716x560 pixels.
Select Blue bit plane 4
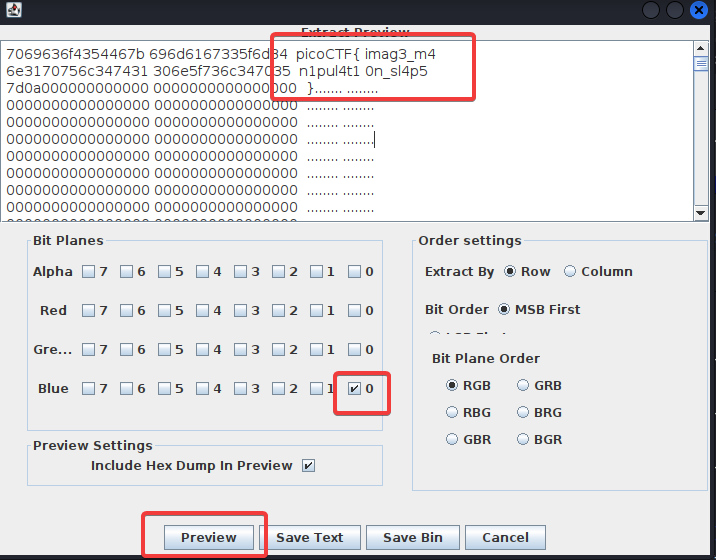pyautogui.click(x=202, y=389)
